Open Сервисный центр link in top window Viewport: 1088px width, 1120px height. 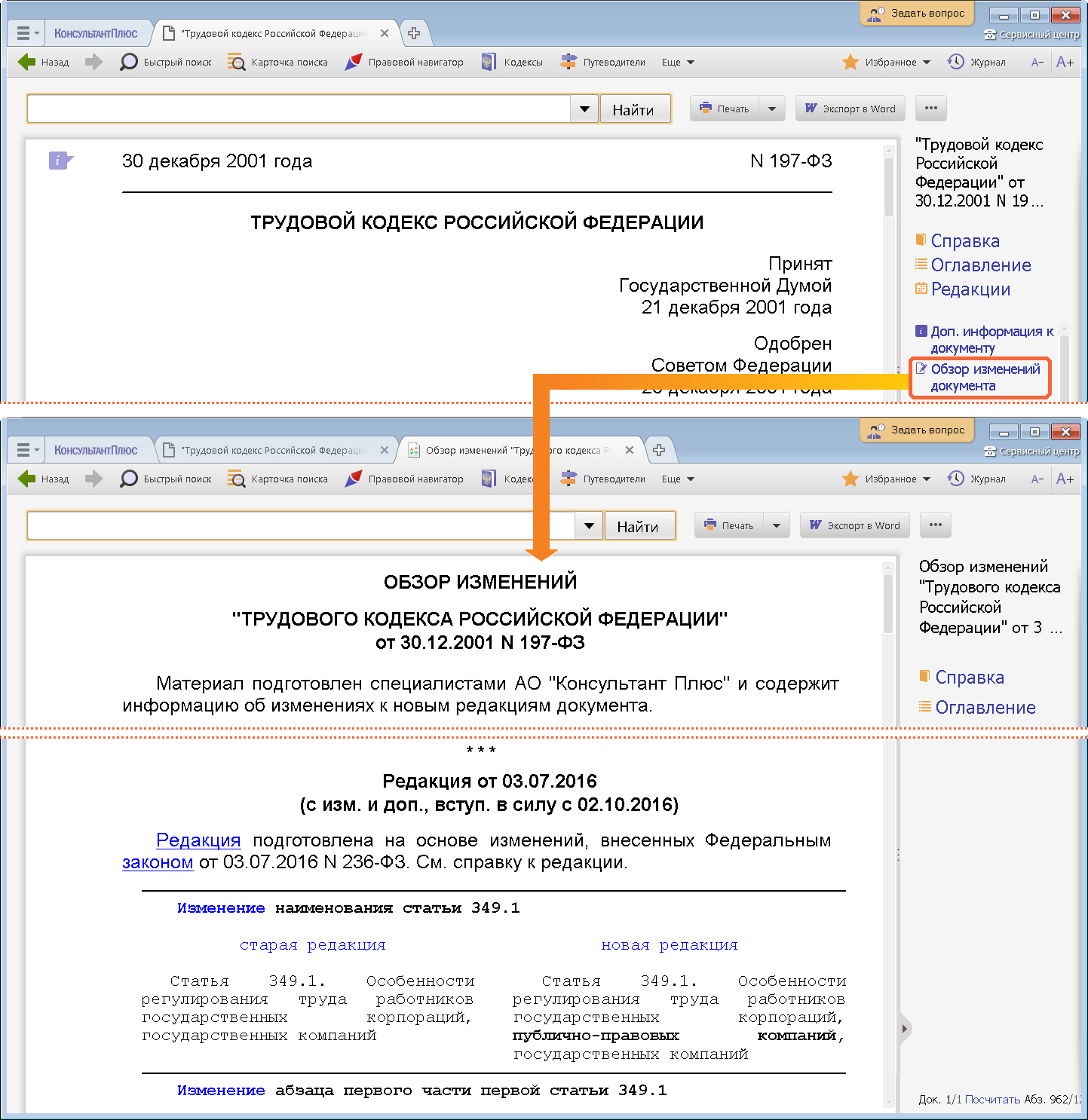pos(1032,35)
